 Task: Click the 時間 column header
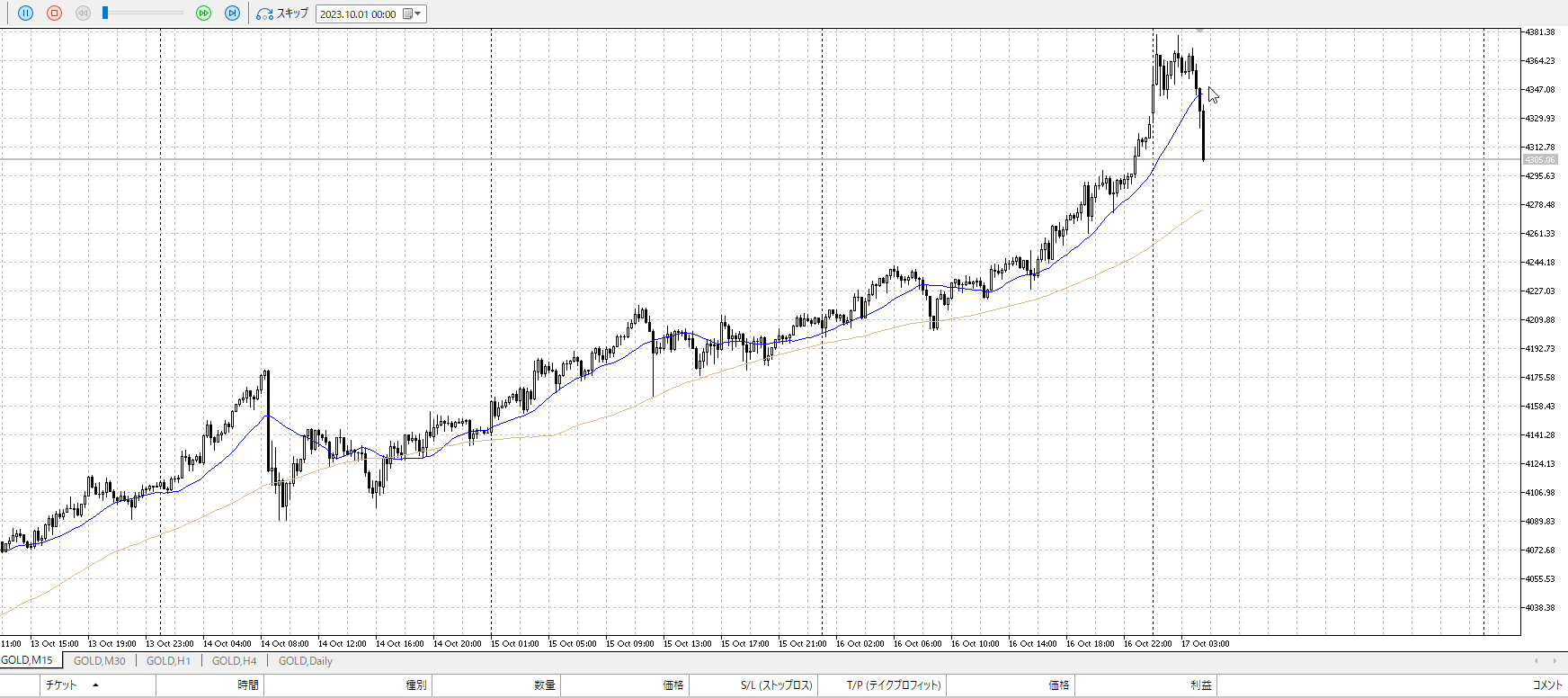click(x=248, y=685)
